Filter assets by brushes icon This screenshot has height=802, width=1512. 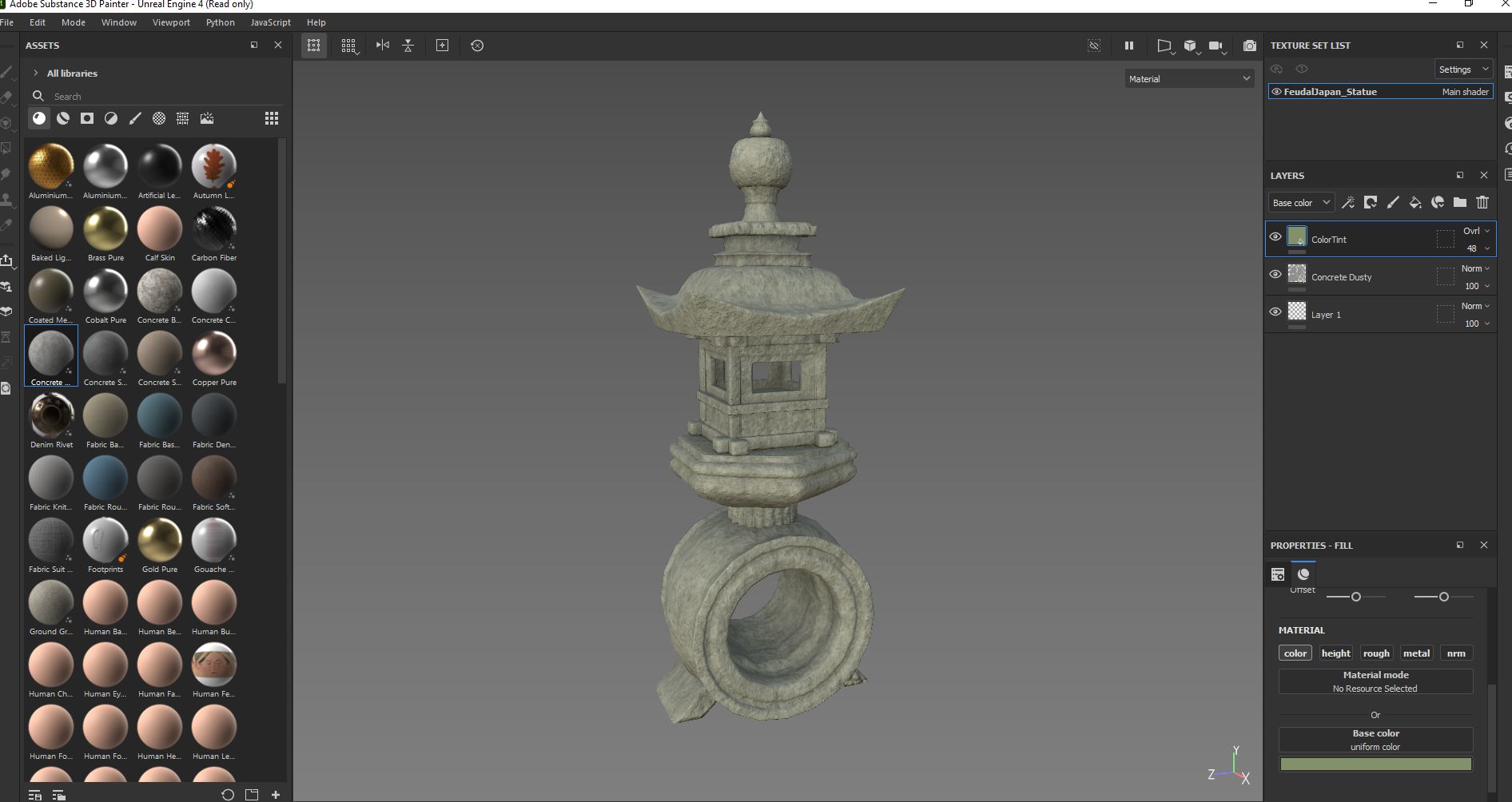point(135,118)
